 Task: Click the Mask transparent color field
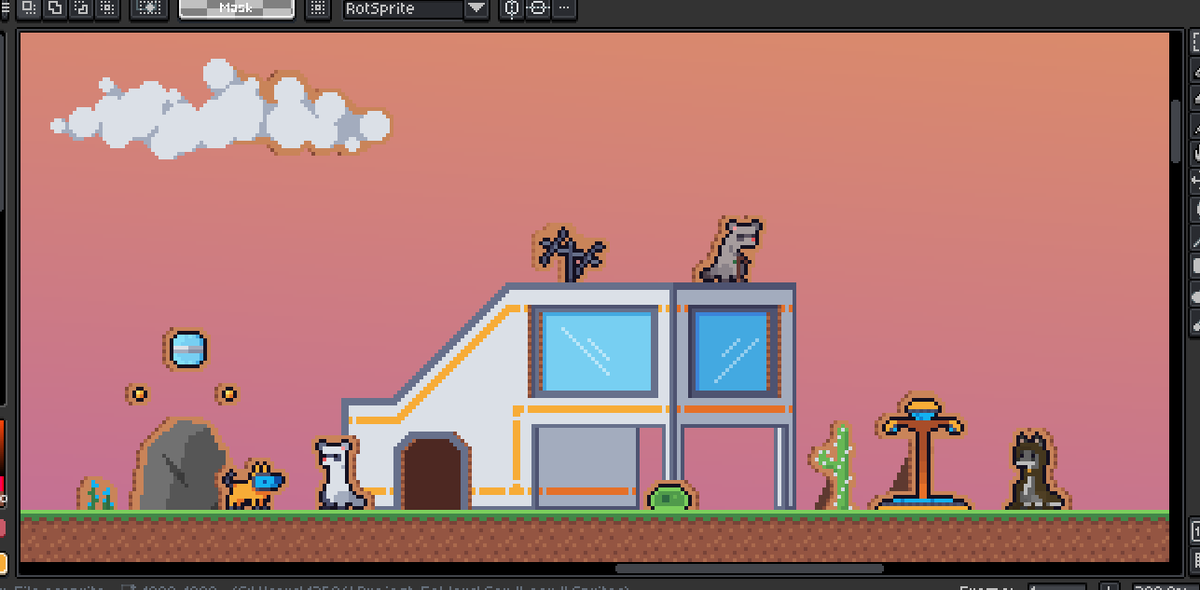(237, 8)
